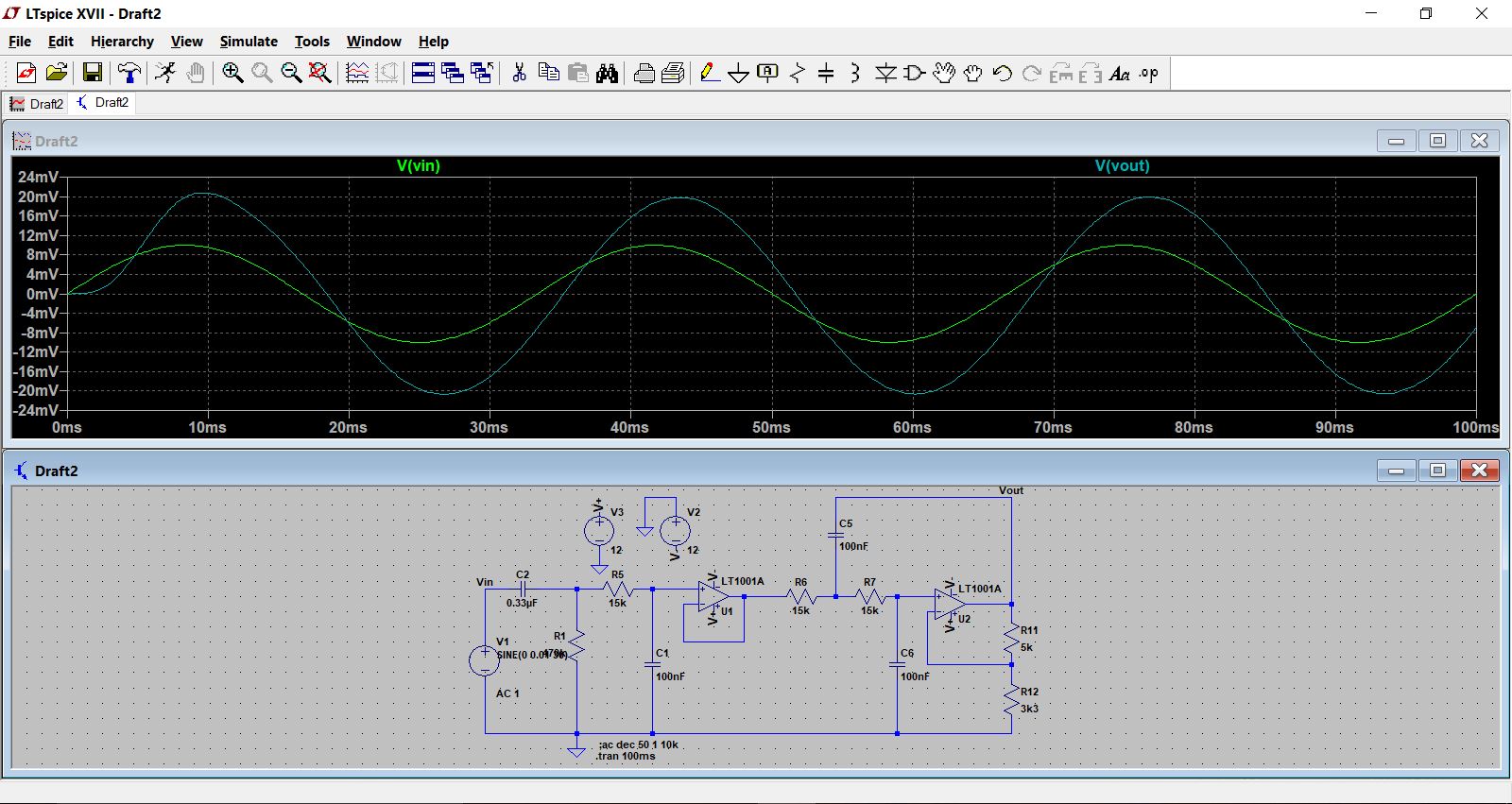Click the LT1001A op-amp U2 symbol

(x=949, y=603)
